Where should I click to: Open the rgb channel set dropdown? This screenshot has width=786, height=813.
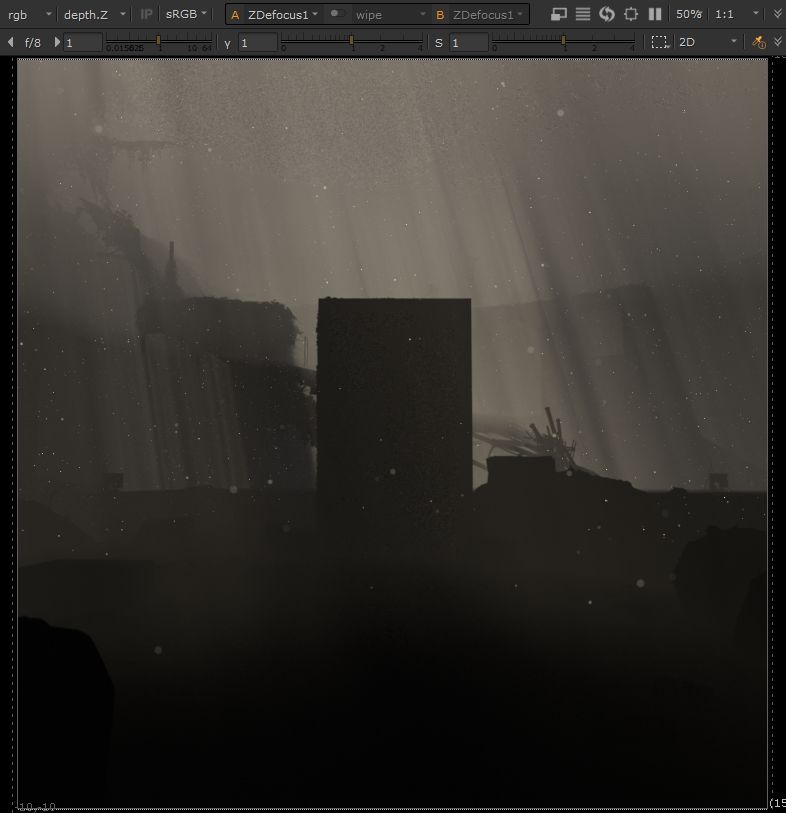[29, 14]
